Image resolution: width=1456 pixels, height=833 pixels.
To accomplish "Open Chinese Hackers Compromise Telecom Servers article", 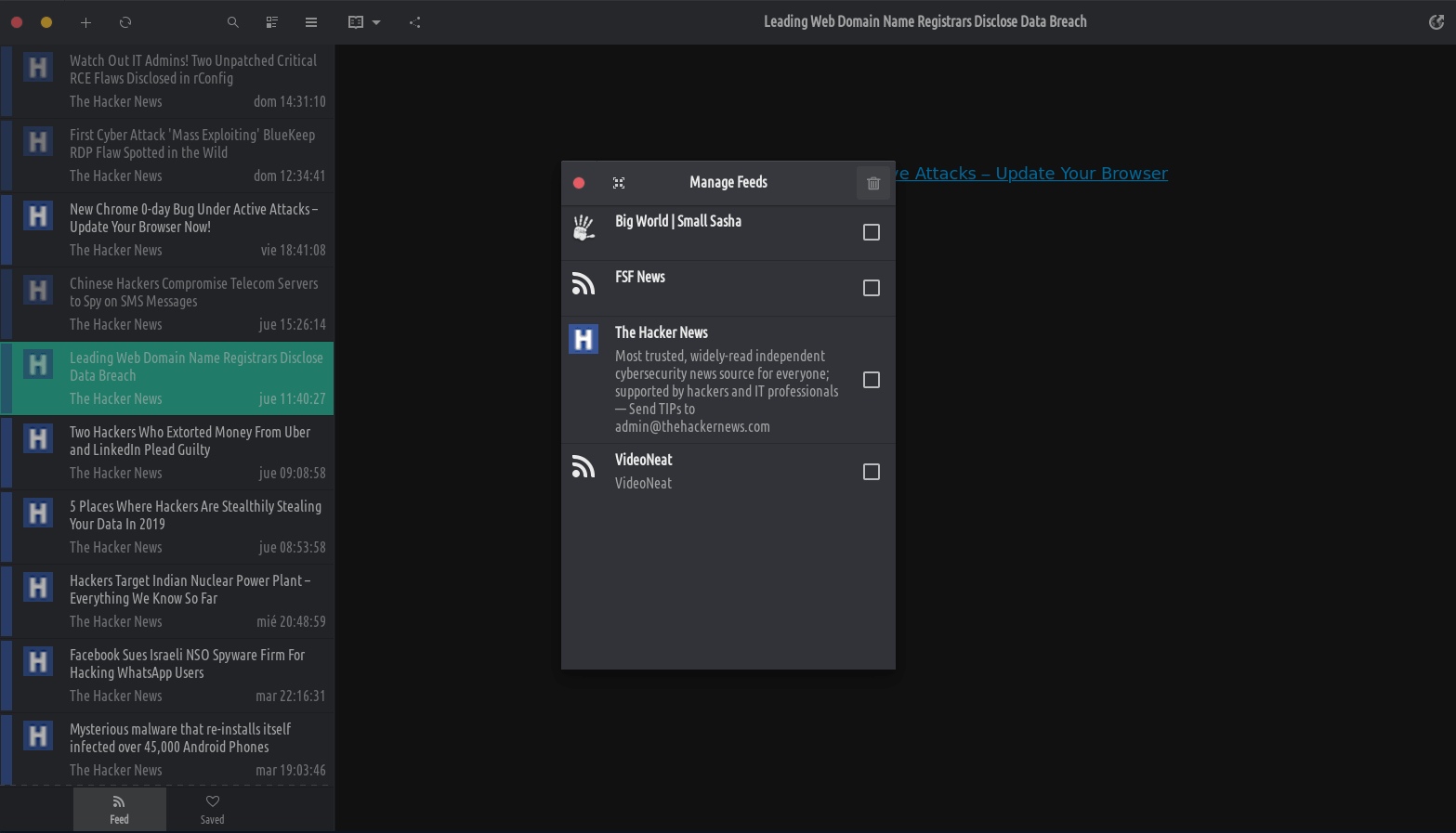I will [x=167, y=304].
